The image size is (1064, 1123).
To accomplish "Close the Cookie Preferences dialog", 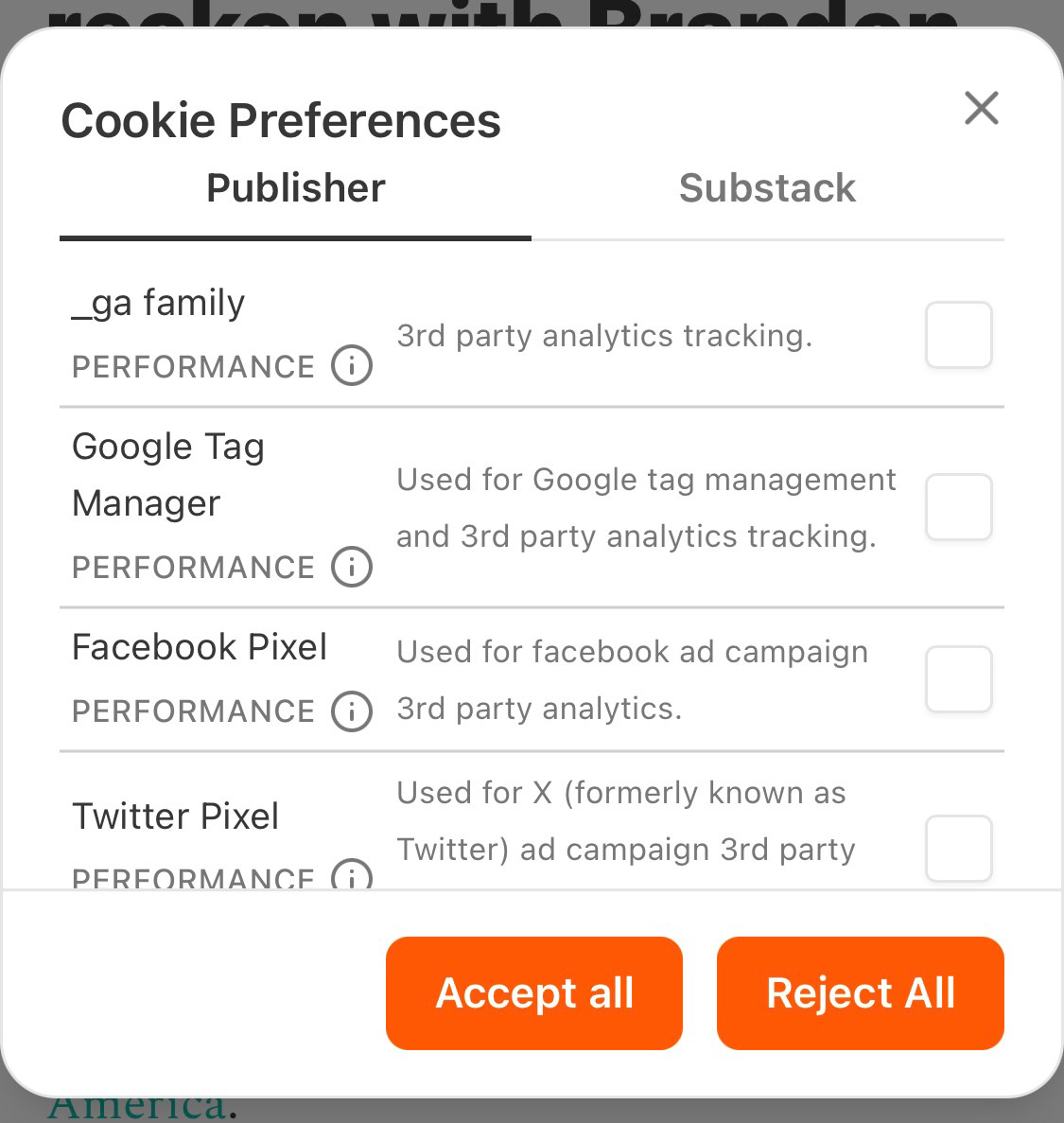I will (981, 108).
